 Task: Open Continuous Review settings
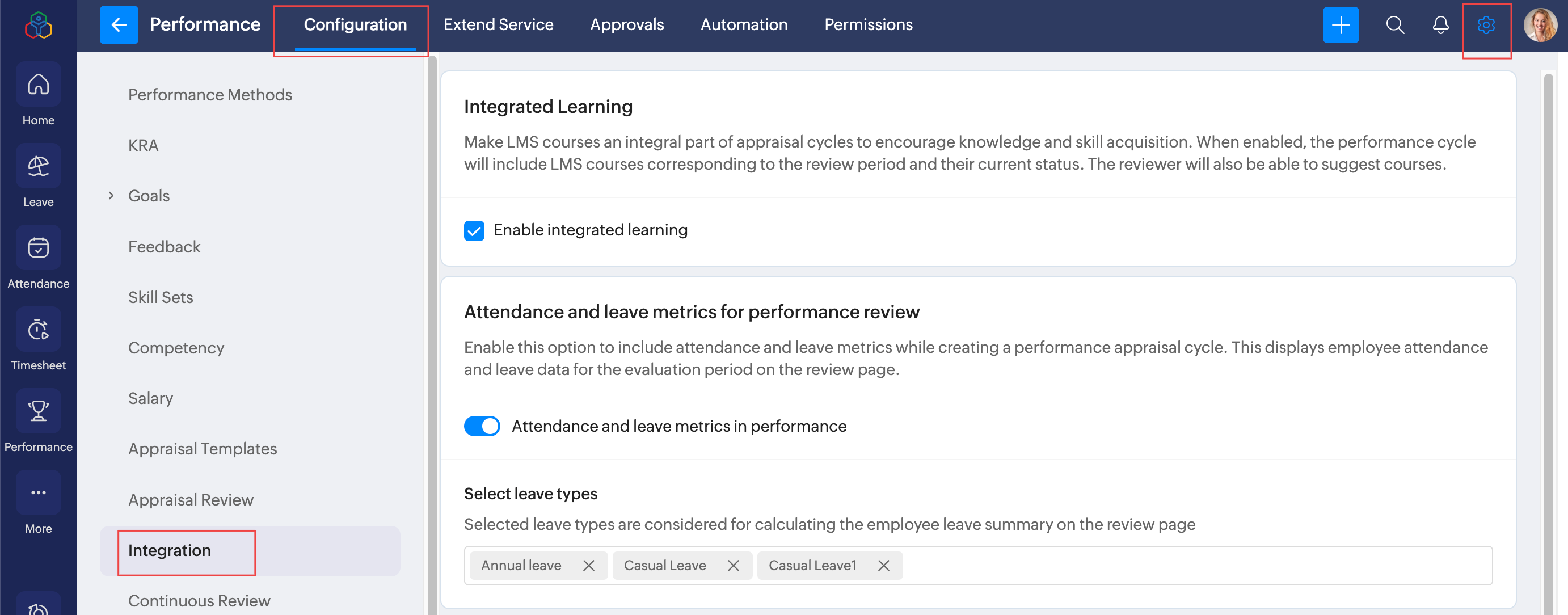199,601
